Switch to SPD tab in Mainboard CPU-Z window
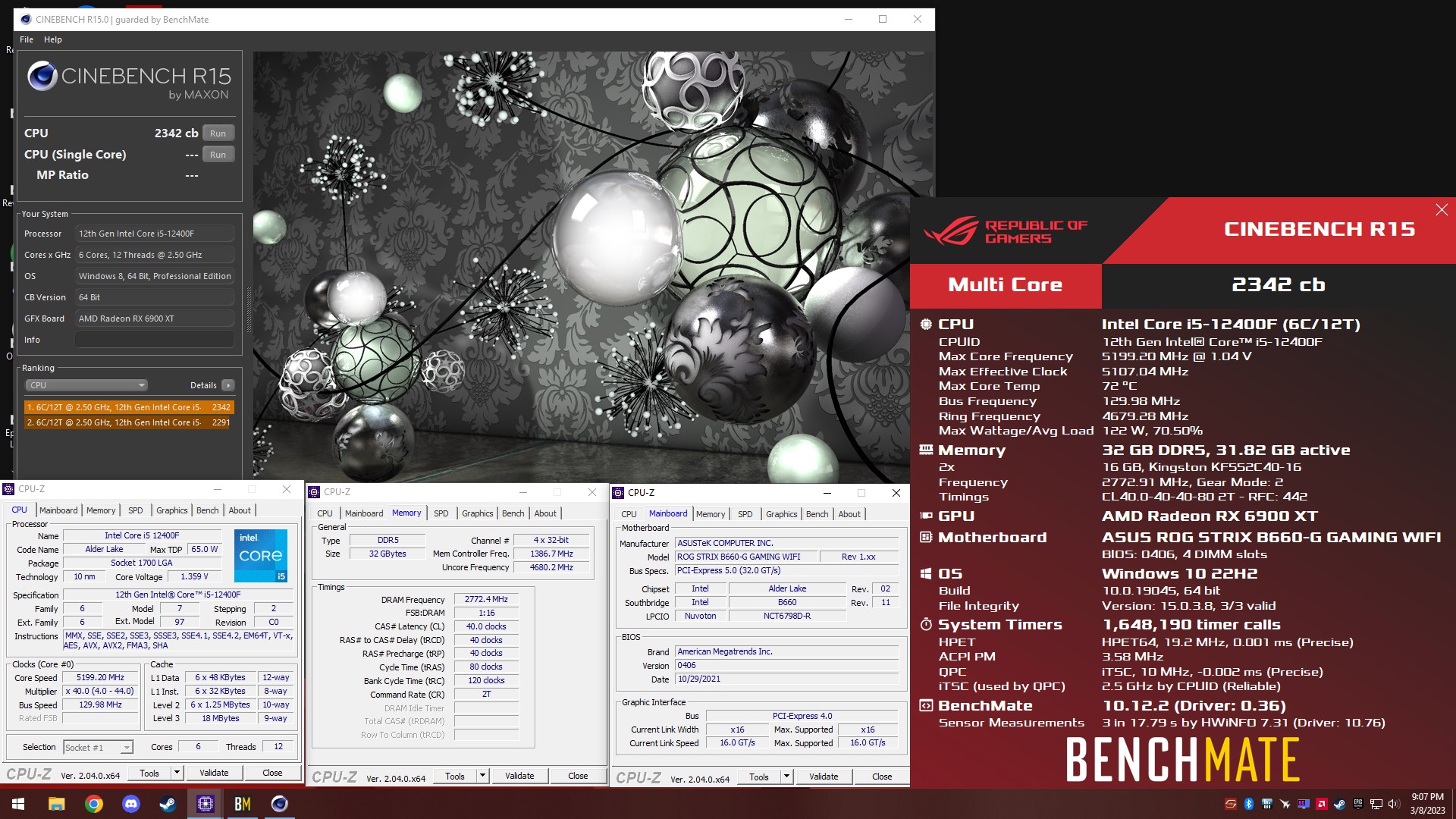The width and height of the screenshot is (1456, 819). point(745,514)
